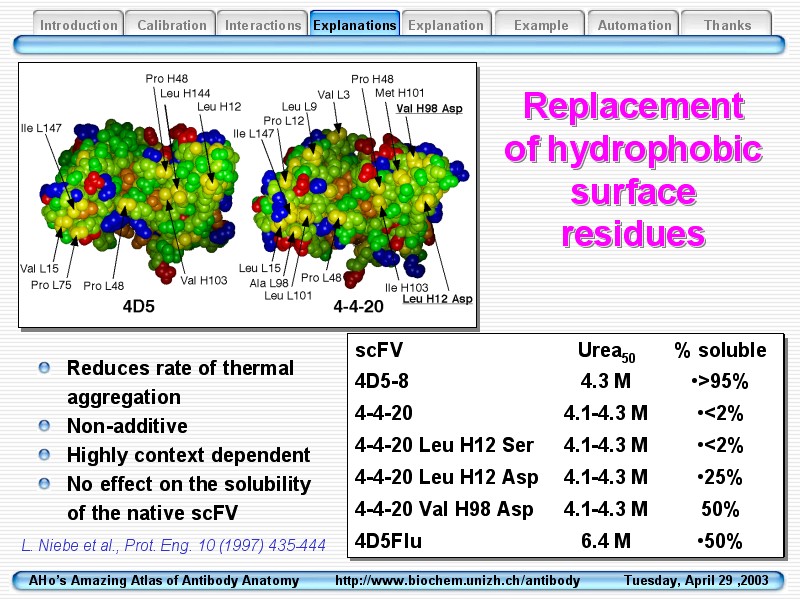
Task: Go to the Example tab
Action: 541,25
